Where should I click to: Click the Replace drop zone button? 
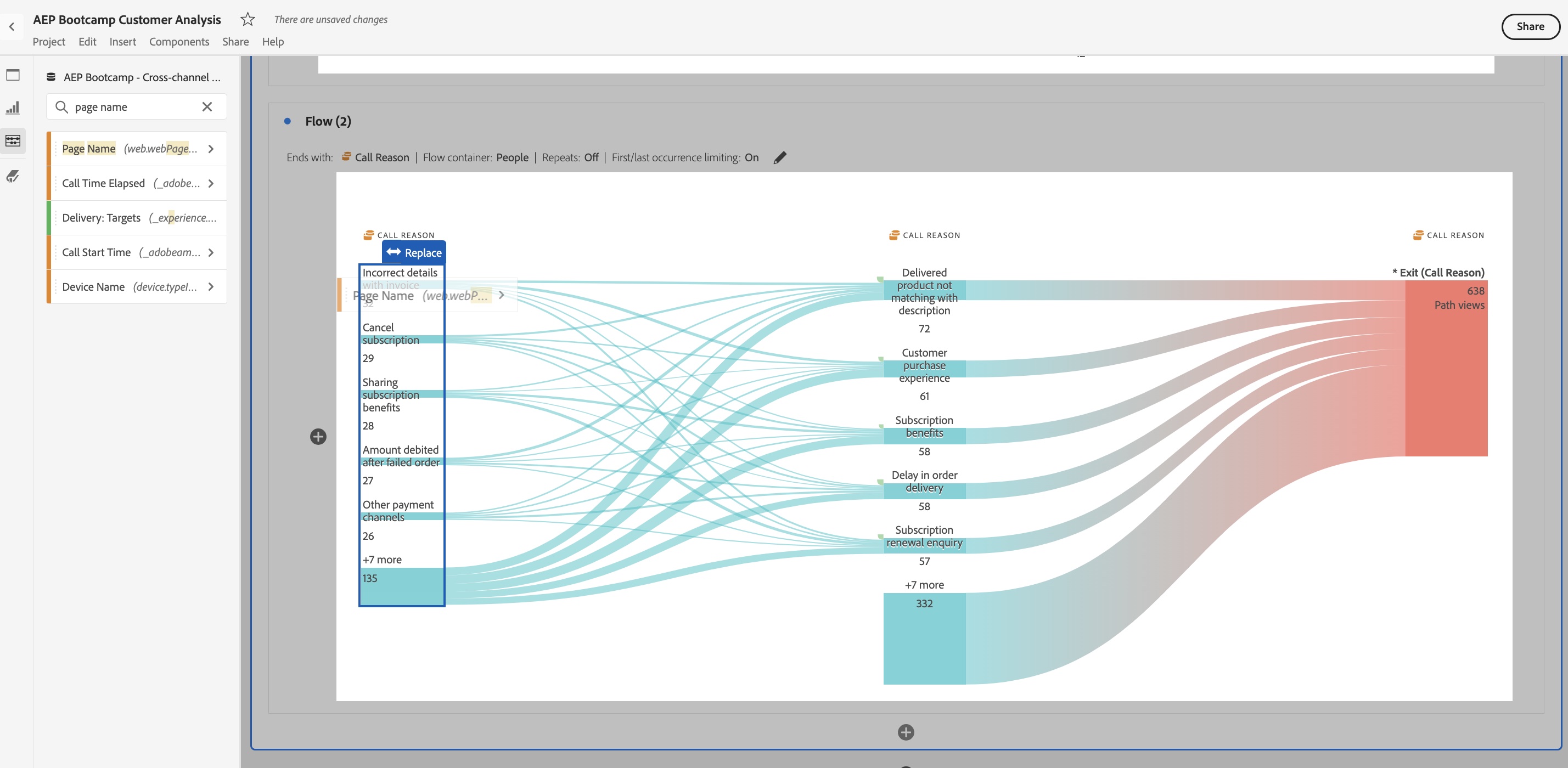click(x=414, y=252)
